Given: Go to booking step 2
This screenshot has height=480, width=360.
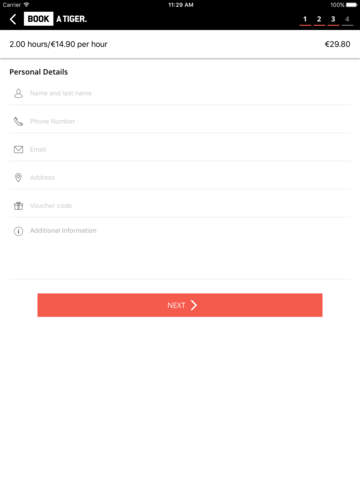Looking at the screenshot, I should tap(319, 19).
